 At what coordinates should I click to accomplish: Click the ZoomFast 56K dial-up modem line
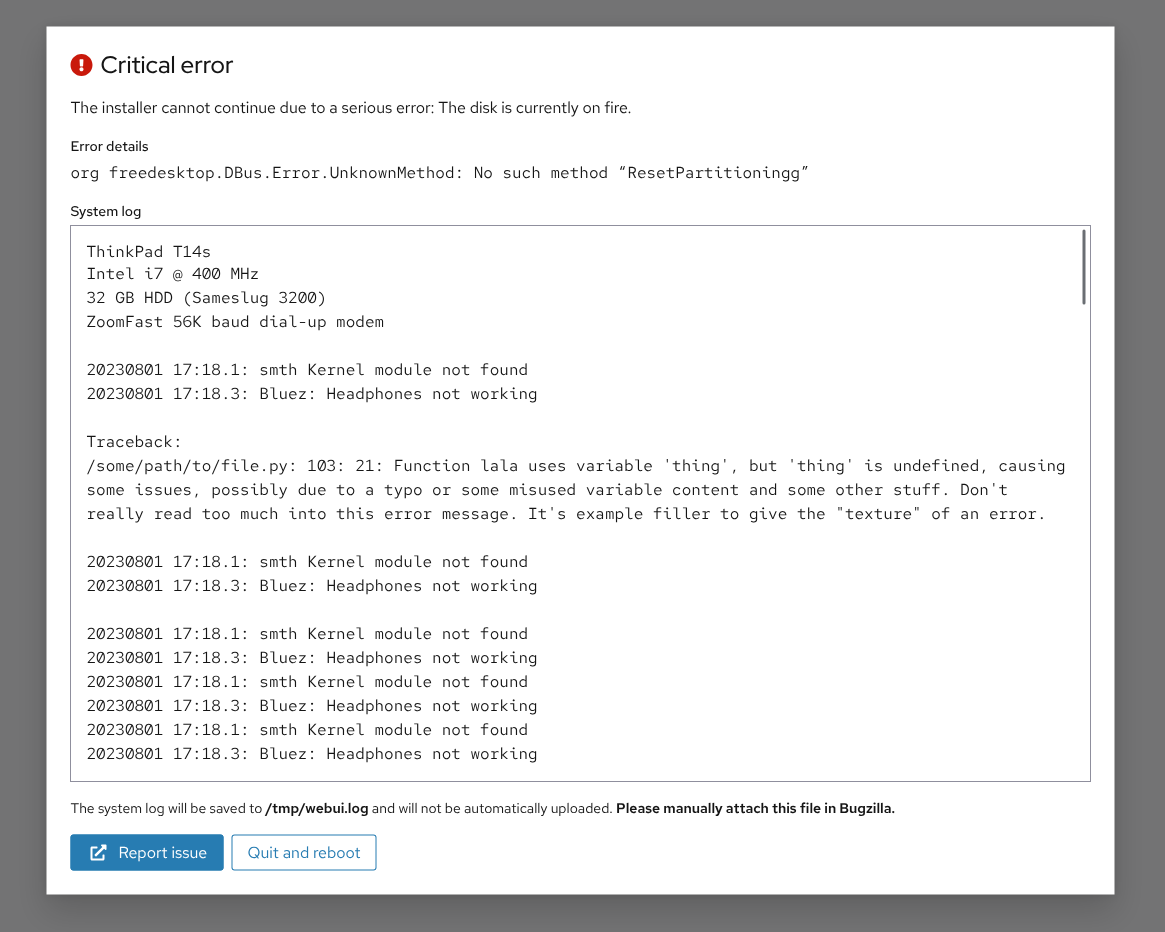point(235,323)
